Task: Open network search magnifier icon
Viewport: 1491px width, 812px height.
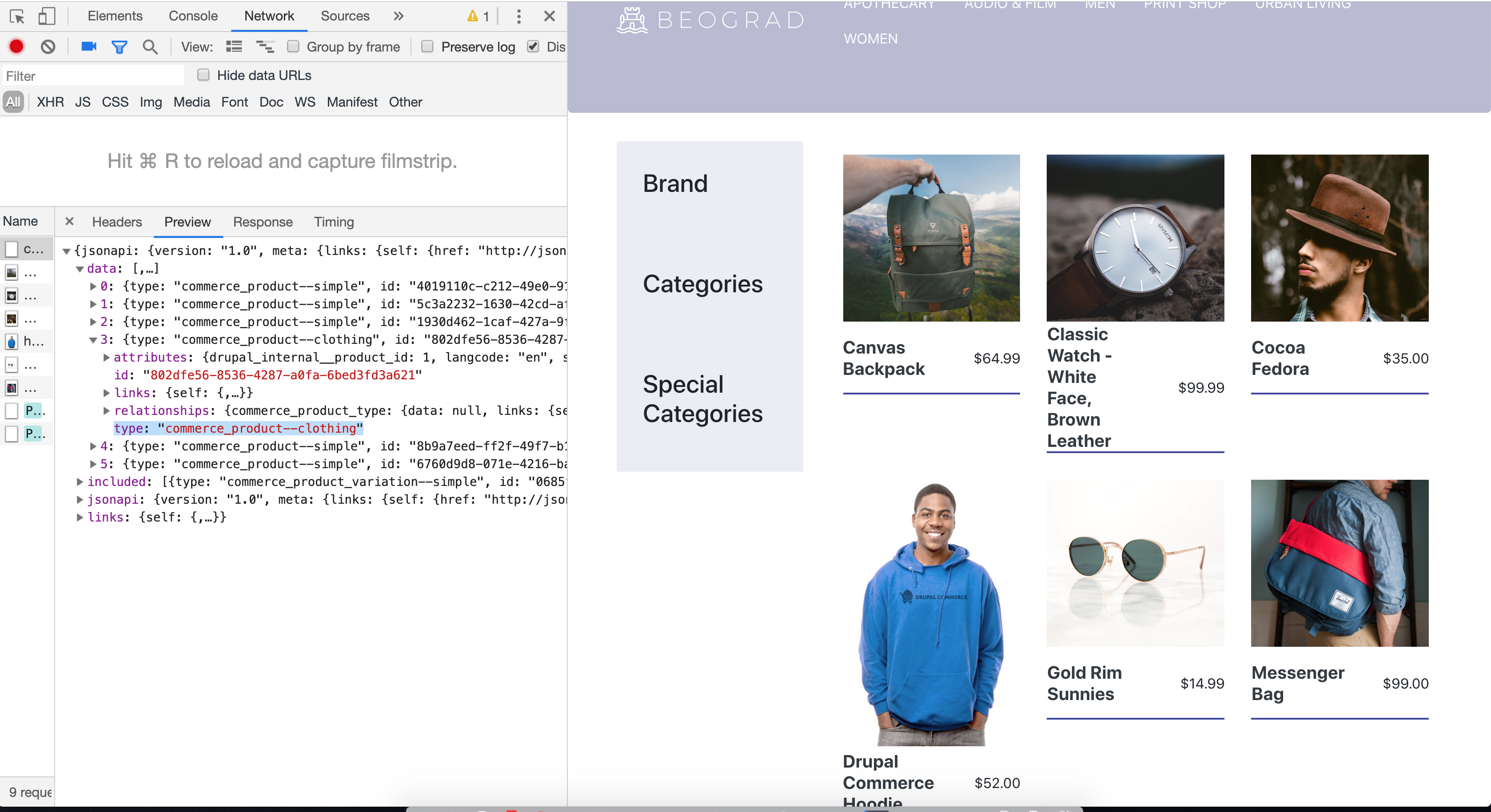Action: [x=150, y=46]
